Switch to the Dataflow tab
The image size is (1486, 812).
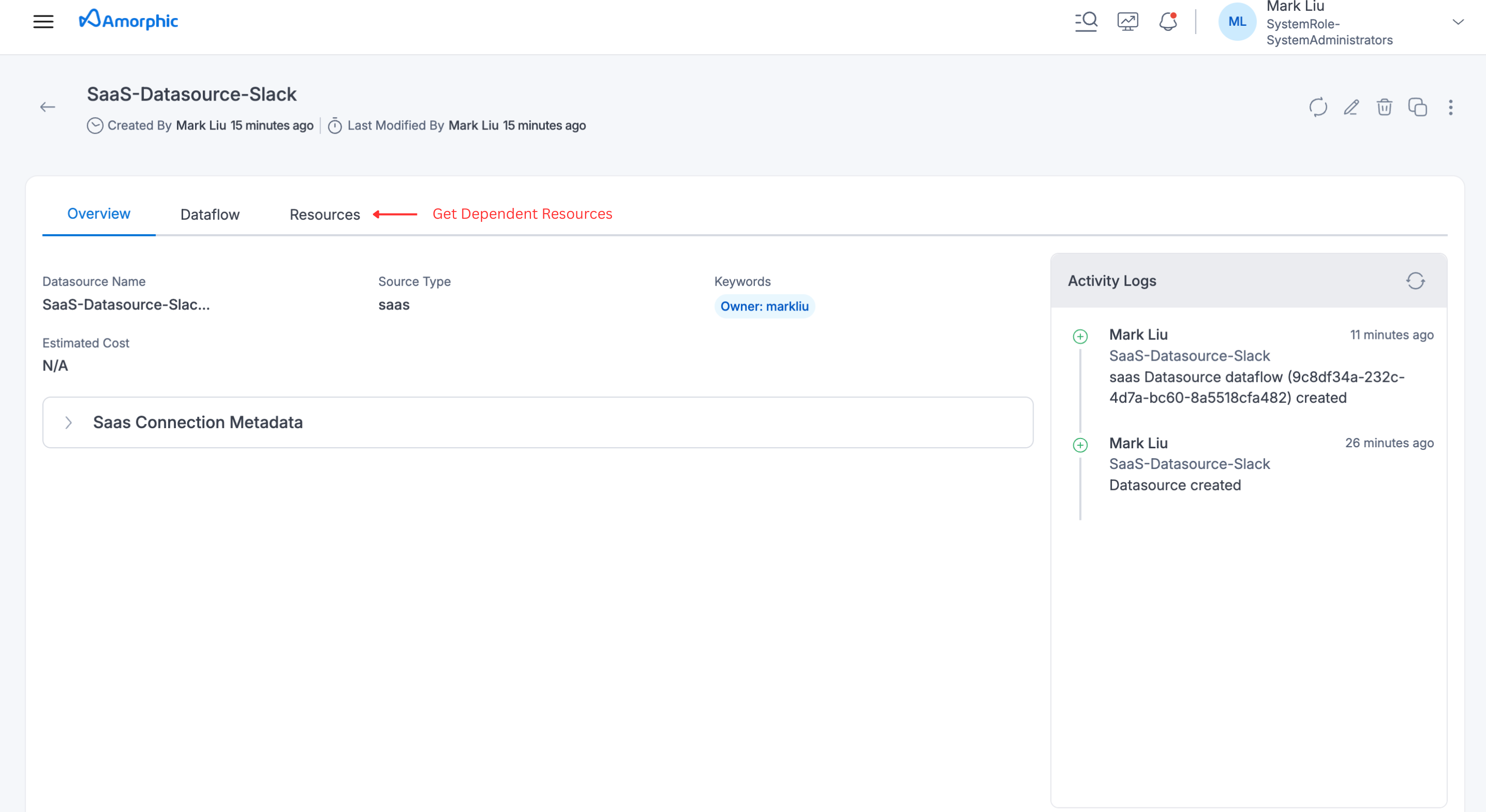click(209, 215)
